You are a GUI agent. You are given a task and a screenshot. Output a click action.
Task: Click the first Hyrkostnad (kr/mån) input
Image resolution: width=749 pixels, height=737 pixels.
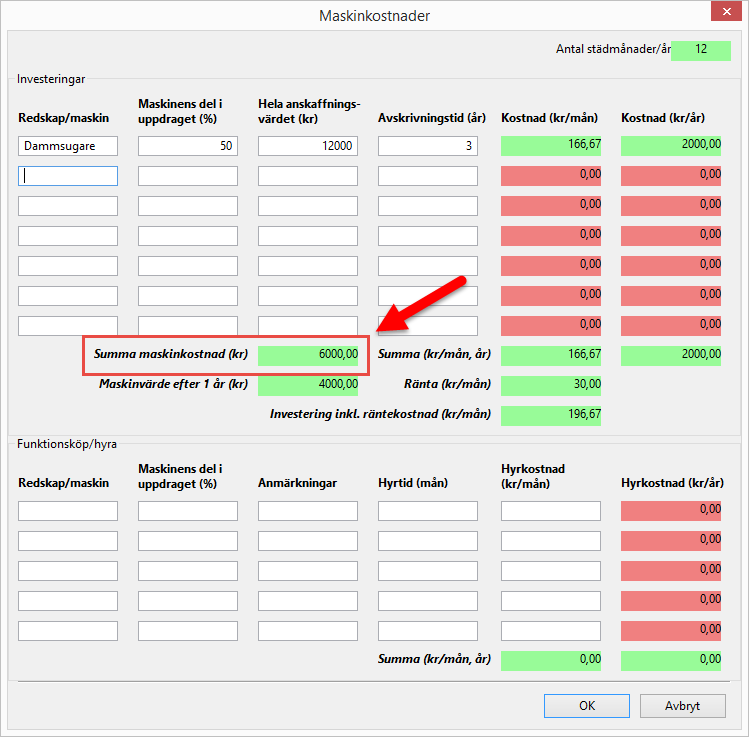(x=551, y=511)
